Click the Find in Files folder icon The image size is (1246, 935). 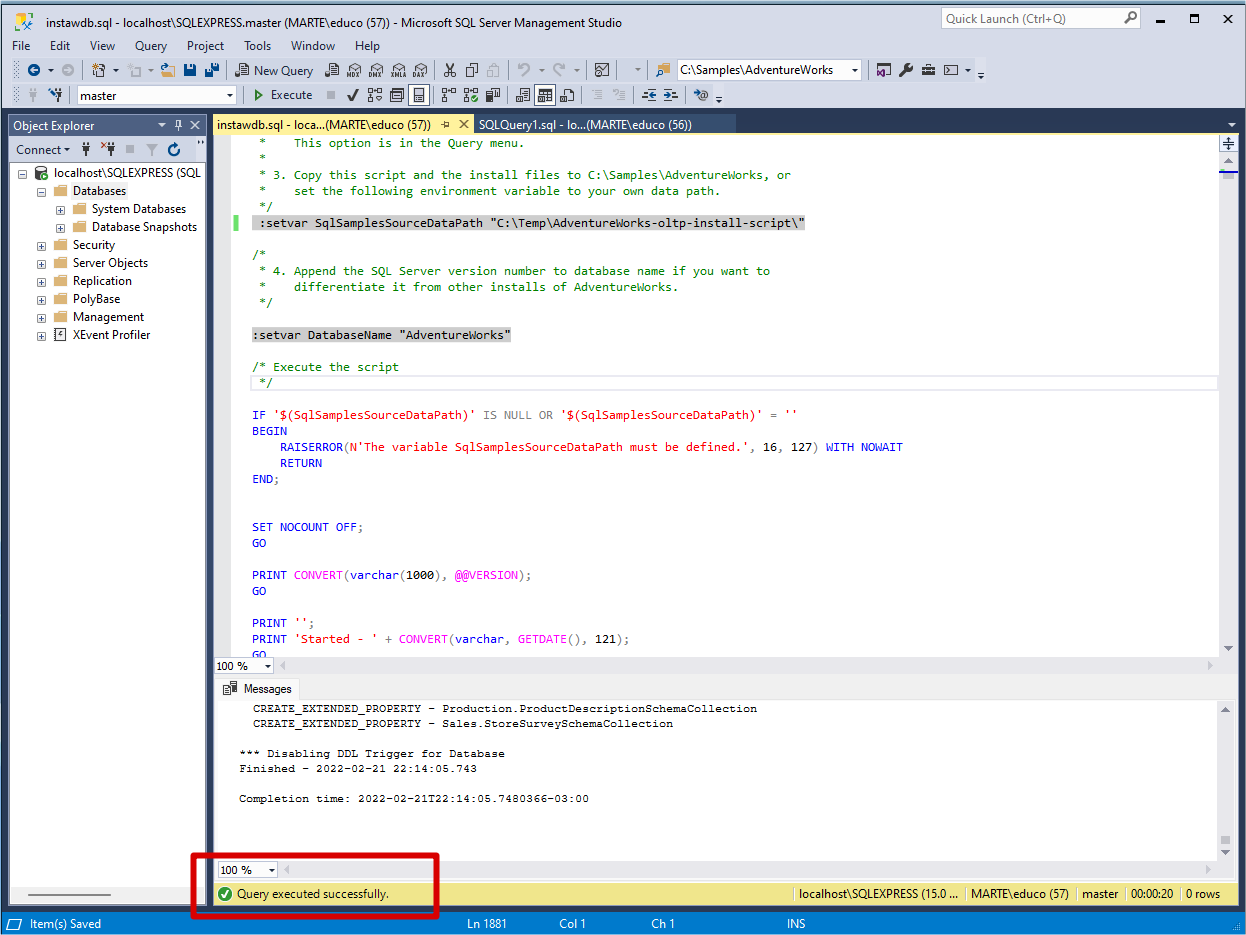coord(664,70)
